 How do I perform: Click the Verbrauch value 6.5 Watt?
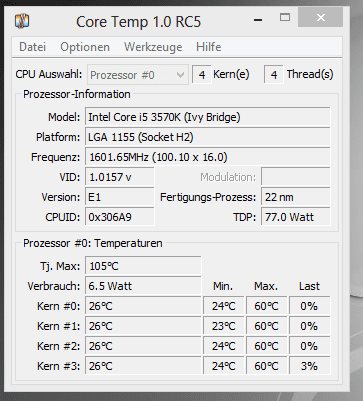pyautogui.click(x=143, y=286)
